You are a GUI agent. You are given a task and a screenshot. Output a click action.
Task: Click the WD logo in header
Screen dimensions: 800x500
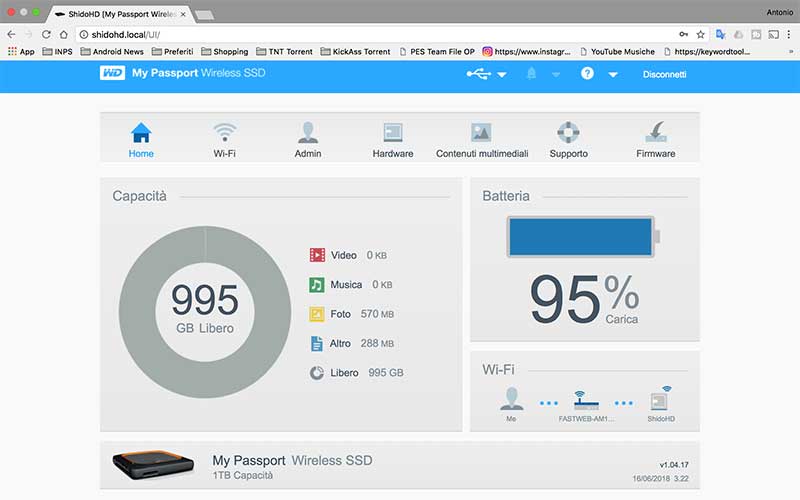pyautogui.click(x=112, y=73)
